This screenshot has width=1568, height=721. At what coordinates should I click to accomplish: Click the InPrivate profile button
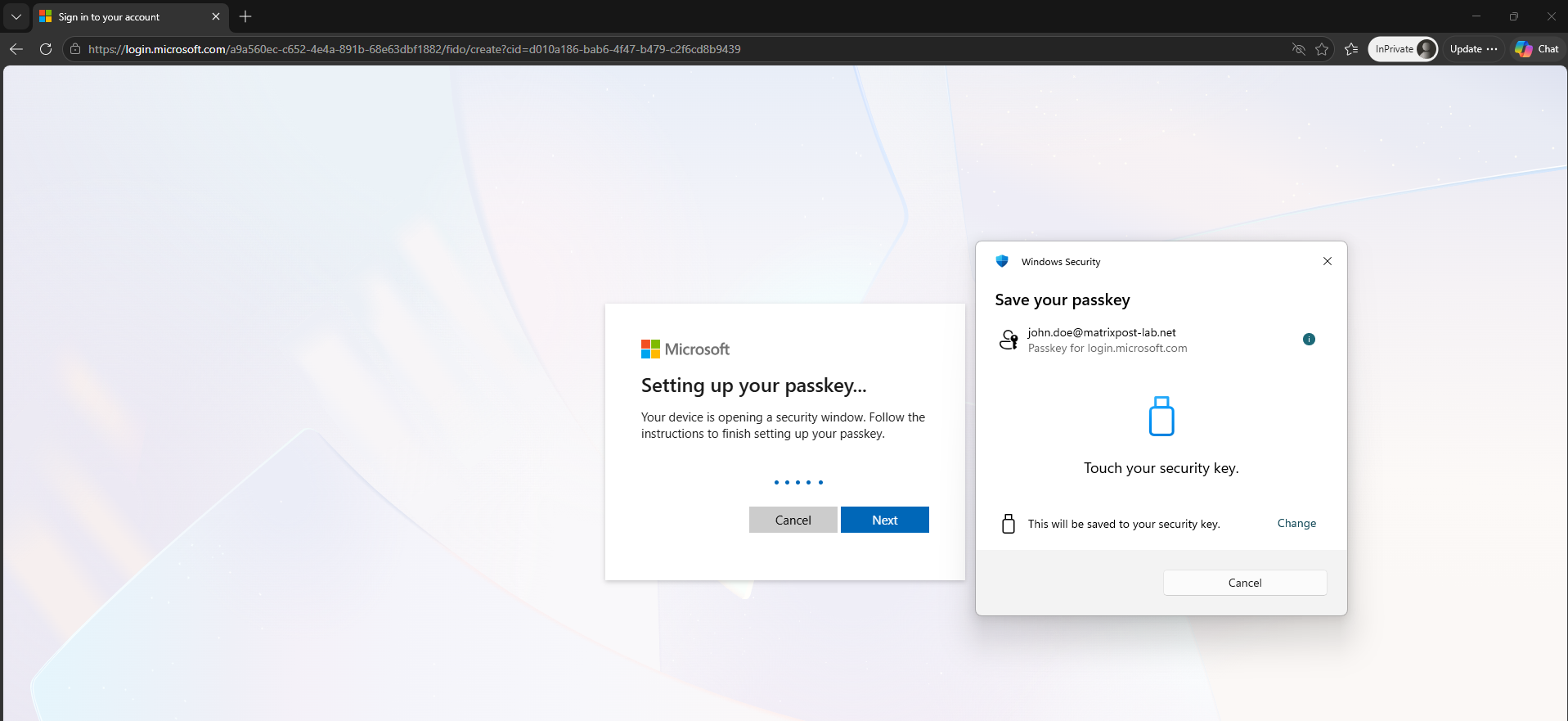pyautogui.click(x=1403, y=49)
